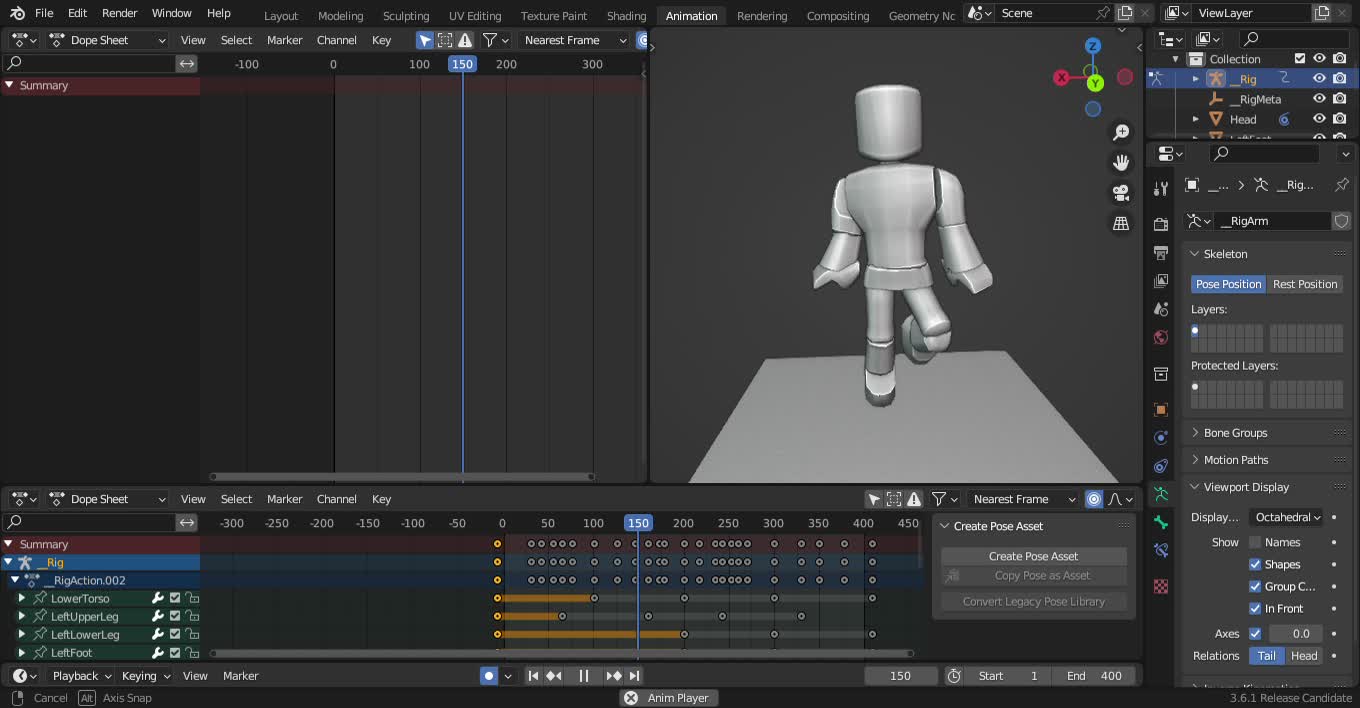Expand the Bone Groups panel

point(1235,433)
